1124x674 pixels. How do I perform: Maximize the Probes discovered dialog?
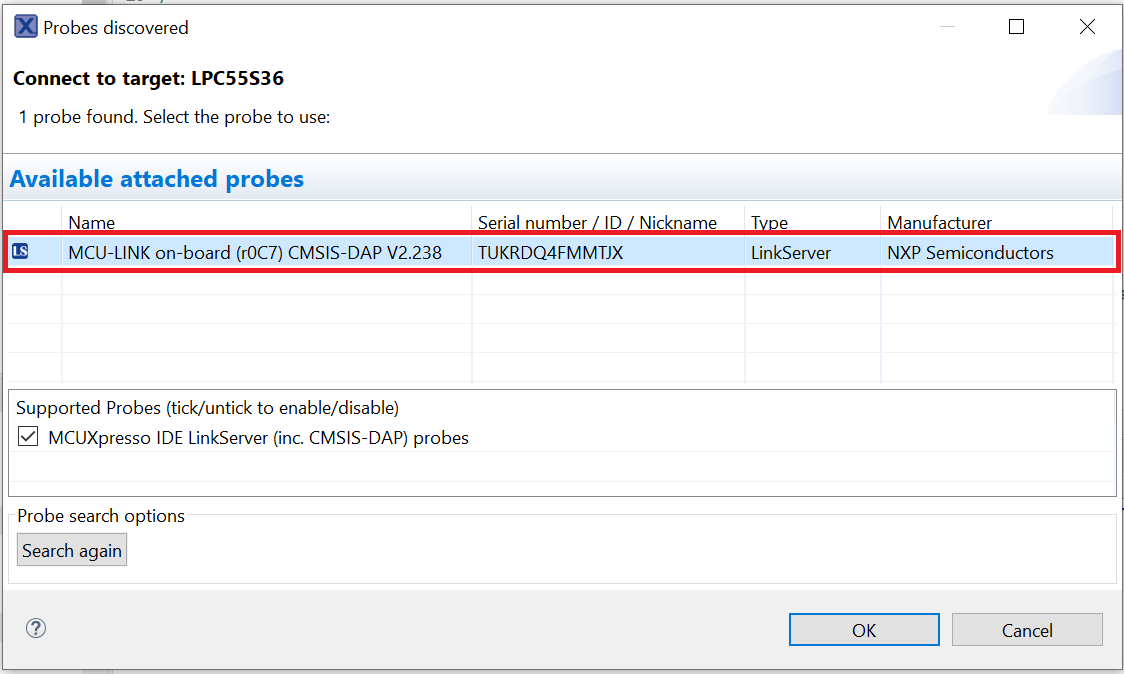tap(1016, 27)
